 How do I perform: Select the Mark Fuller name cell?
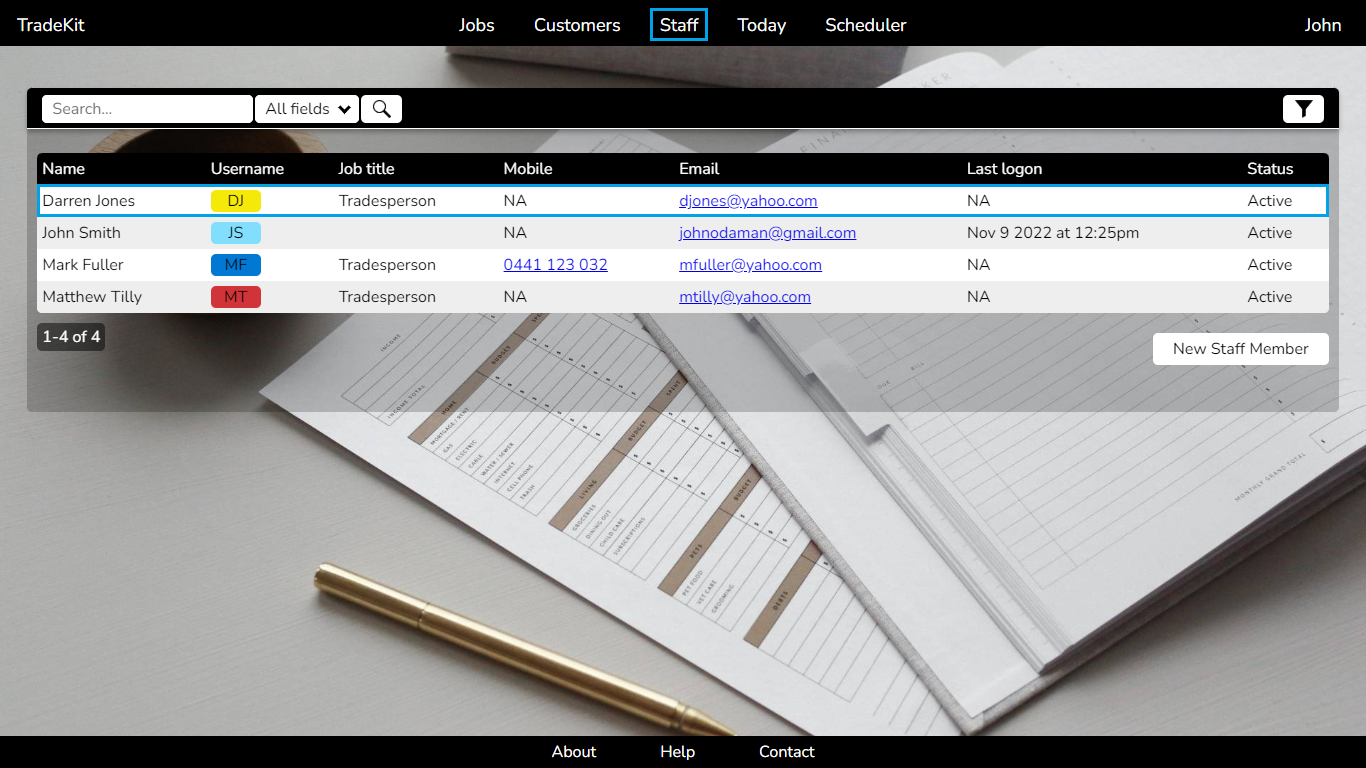pos(83,265)
